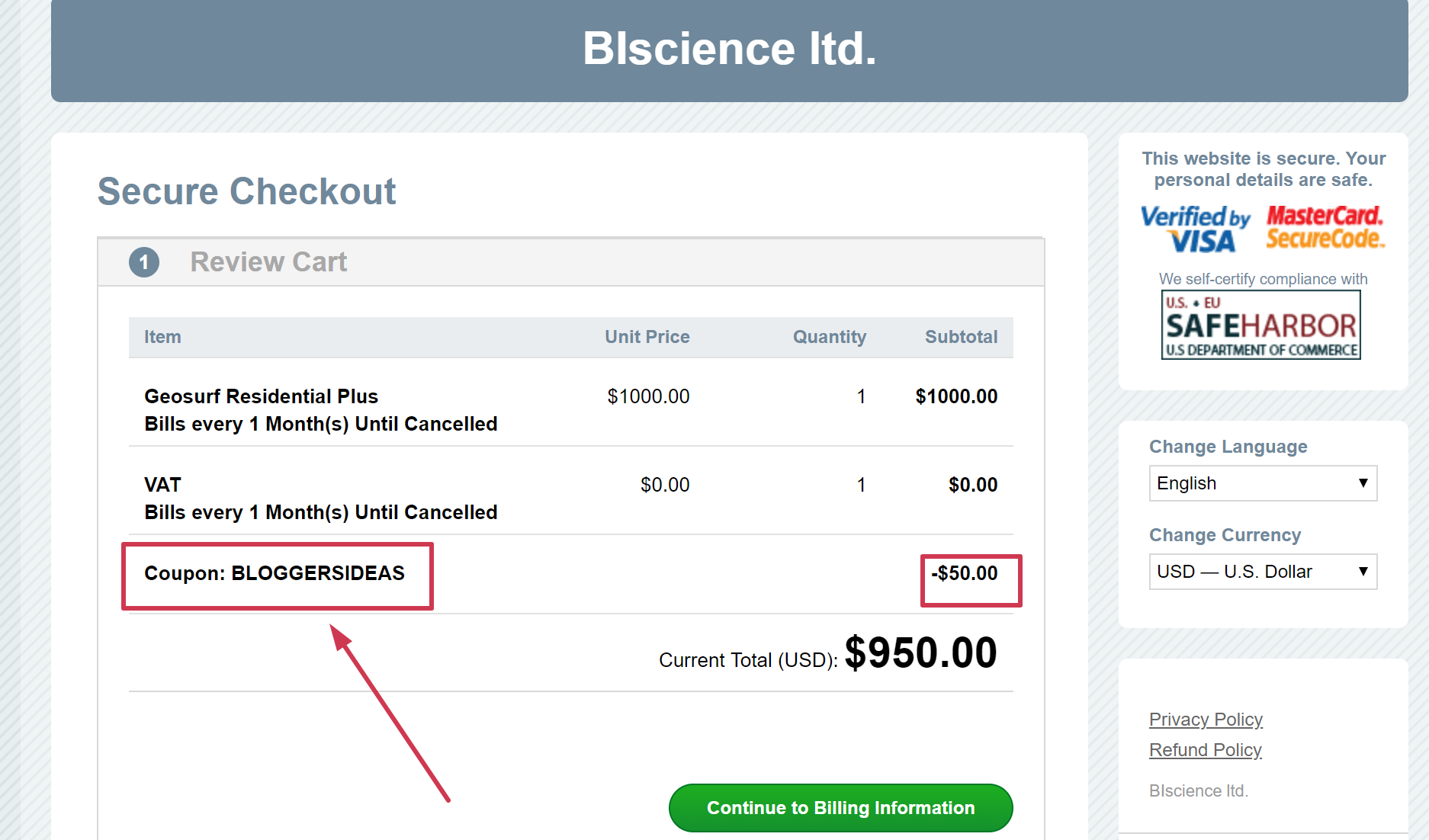Click the VAT line item
The width and height of the screenshot is (1429, 840).
pyautogui.click(x=162, y=485)
